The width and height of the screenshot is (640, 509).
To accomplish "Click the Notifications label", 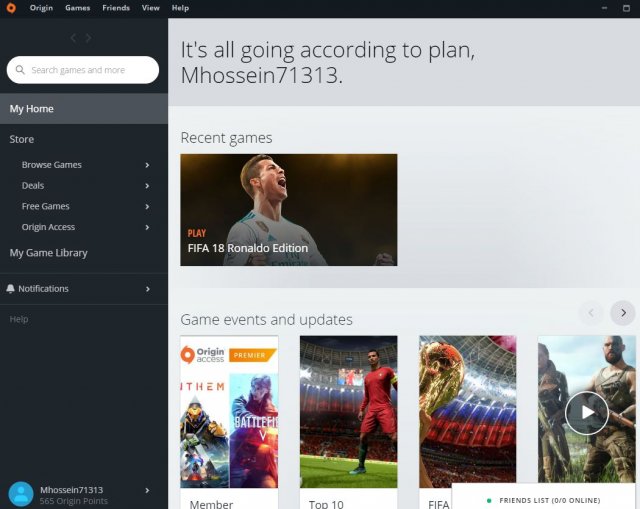I will point(43,289).
